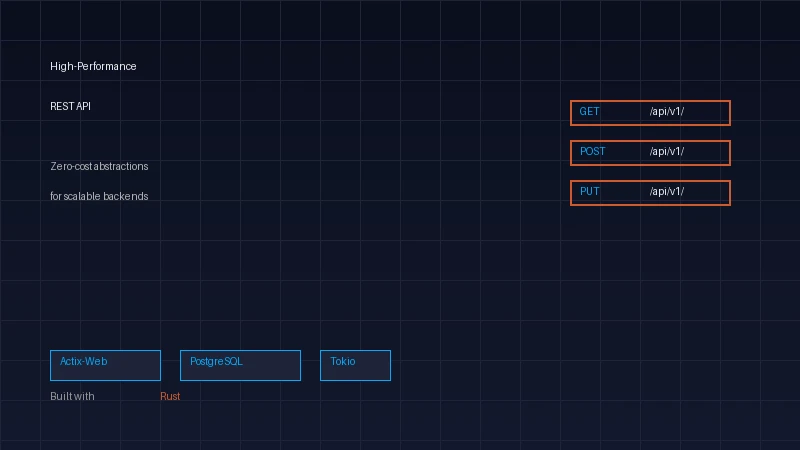This screenshot has width=800, height=450.
Task: Click the High-Performance heading text
Action: pyautogui.click(x=93, y=67)
